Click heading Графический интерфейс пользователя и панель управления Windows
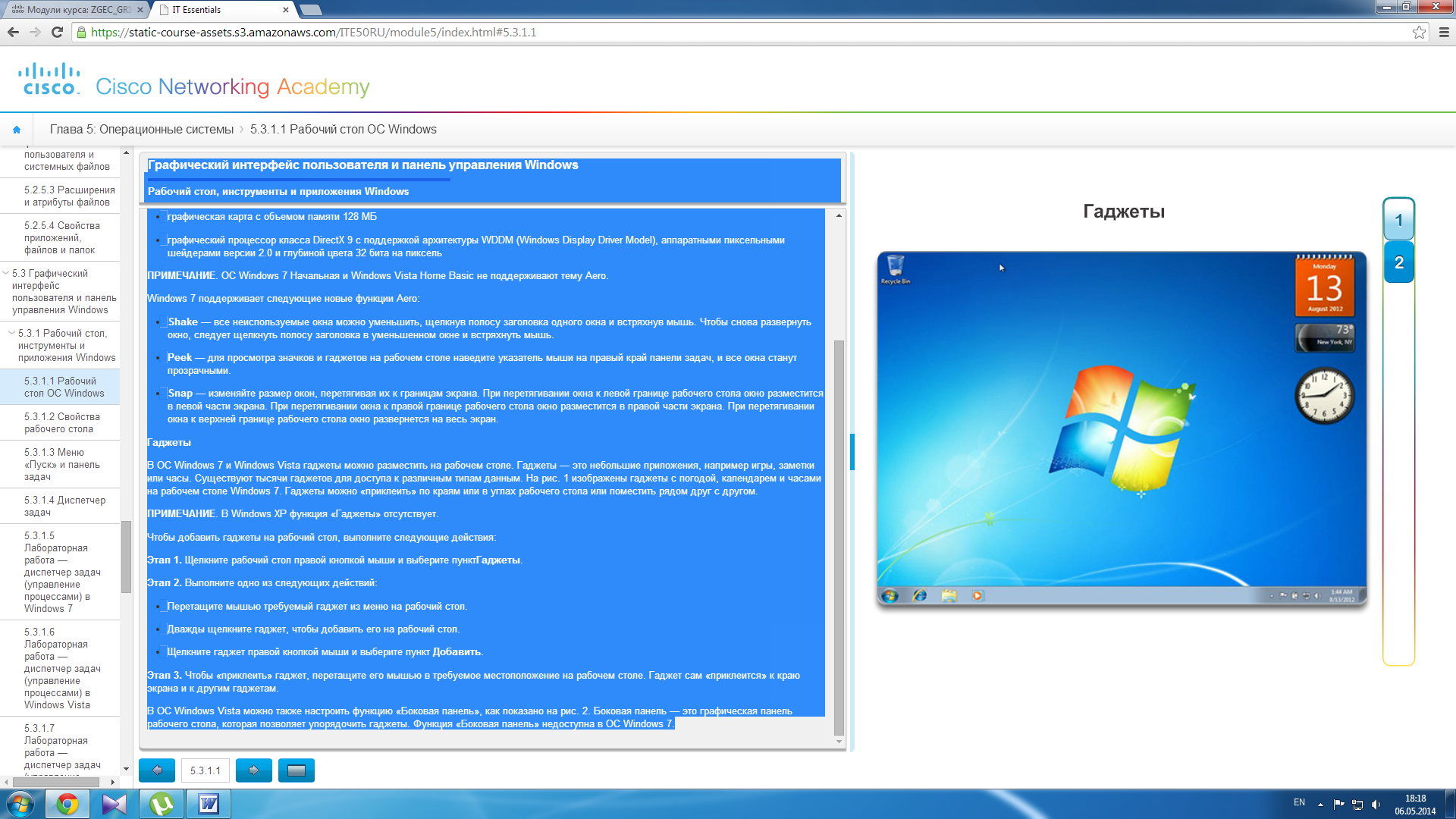1456x819 pixels. 362,165
